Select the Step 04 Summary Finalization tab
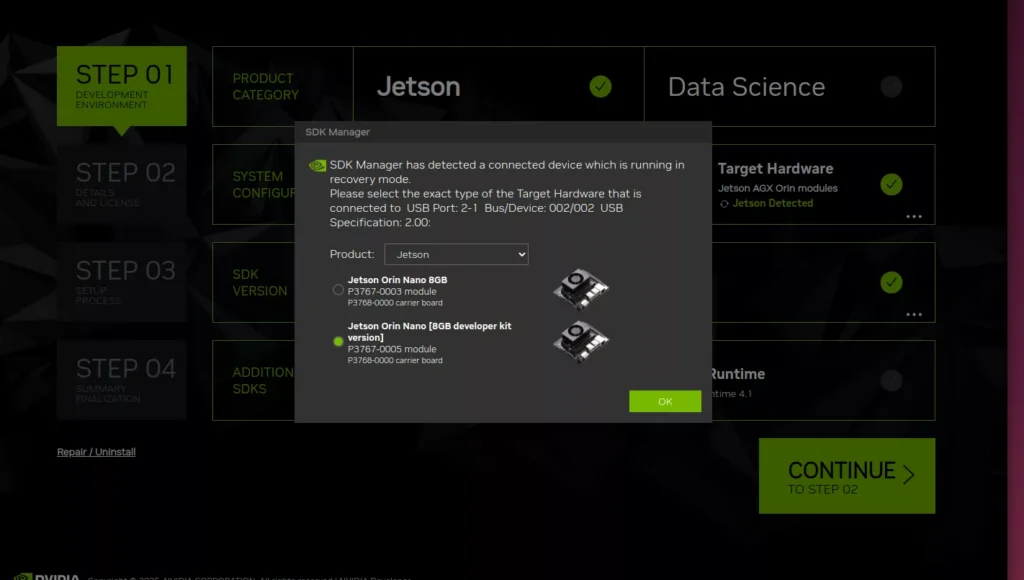 (121, 379)
